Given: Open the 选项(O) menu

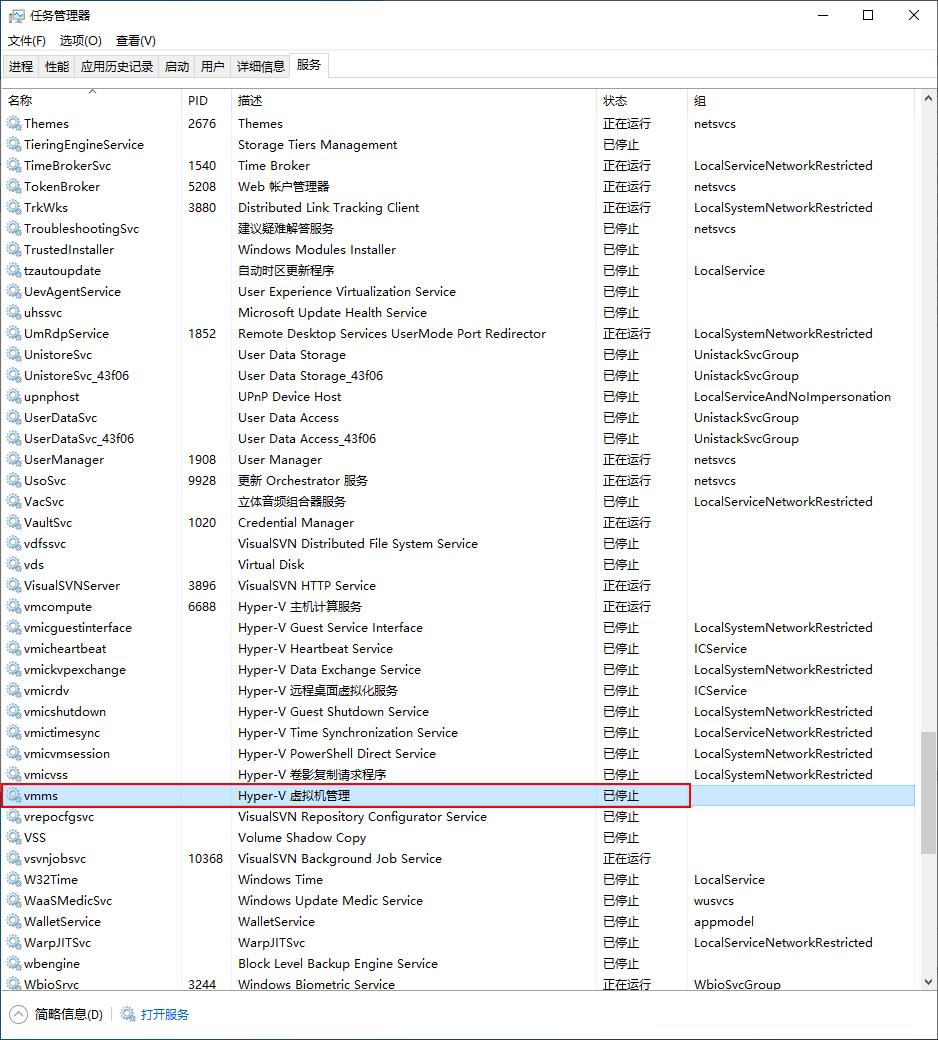Looking at the screenshot, I should tap(80, 40).
